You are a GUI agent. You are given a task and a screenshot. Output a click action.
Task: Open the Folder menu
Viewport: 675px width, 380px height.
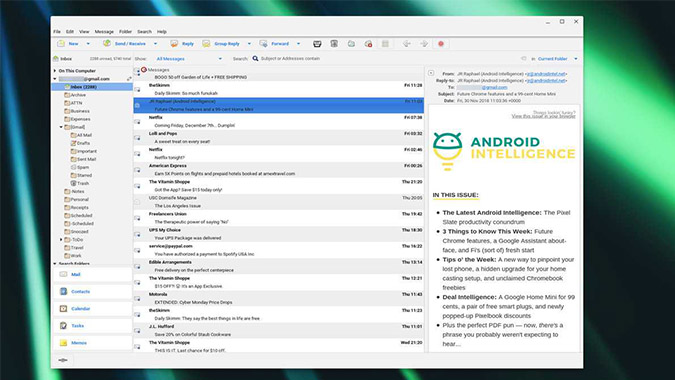[125, 31]
